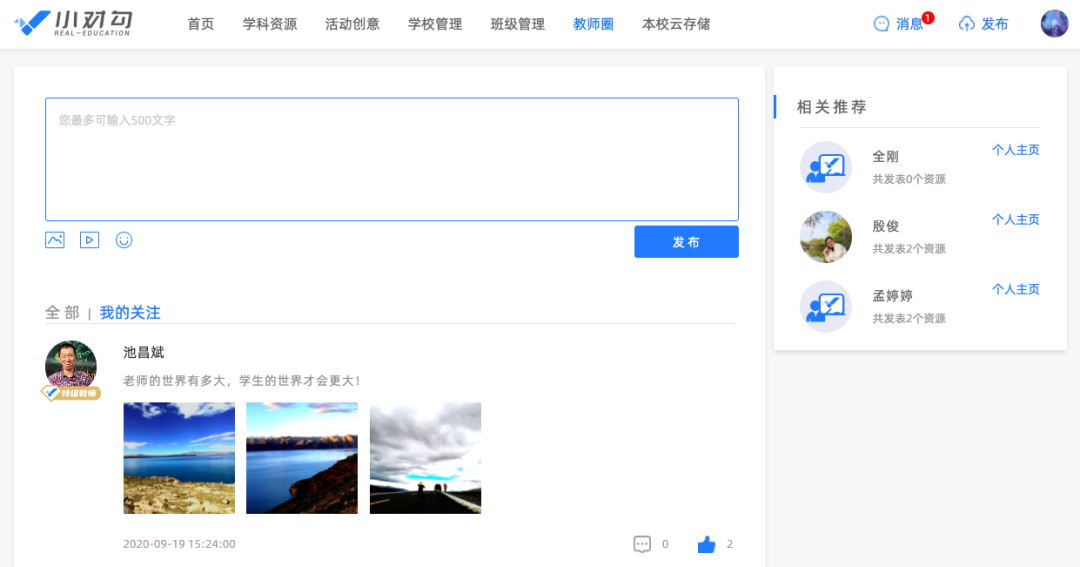Image resolution: width=1080 pixels, height=567 pixels.
Task: Click the insert image icon below text box
Action: pos(55,240)
